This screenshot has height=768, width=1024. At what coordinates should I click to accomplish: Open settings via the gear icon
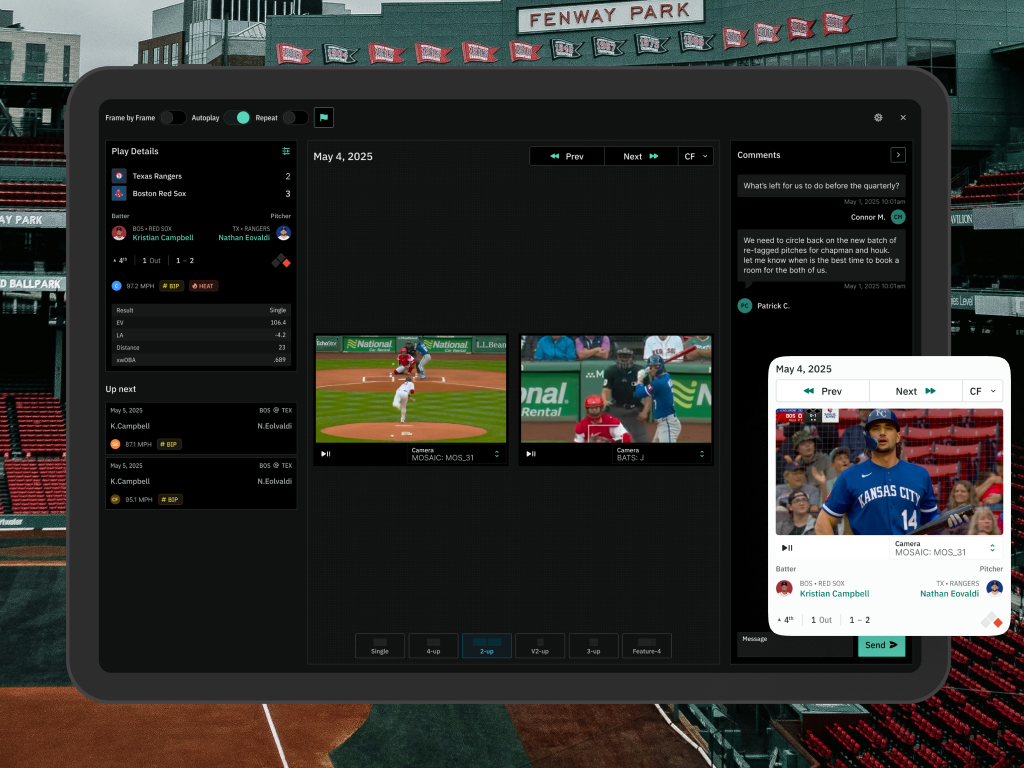878,118
